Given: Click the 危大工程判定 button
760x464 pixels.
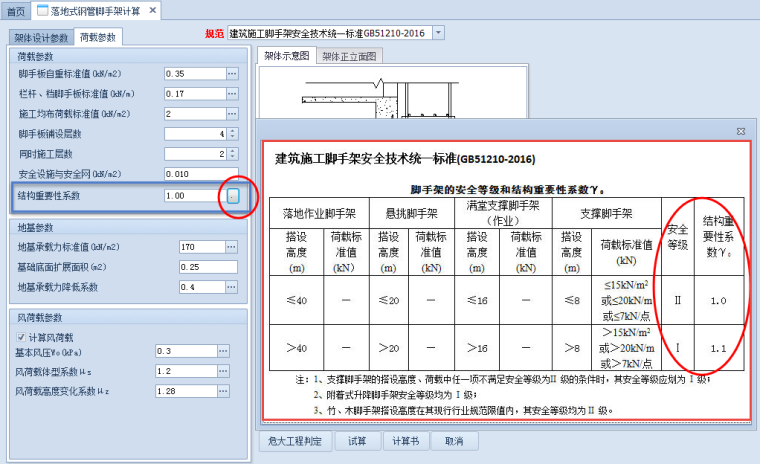Looking at the screenshot, I should (295, 441).
